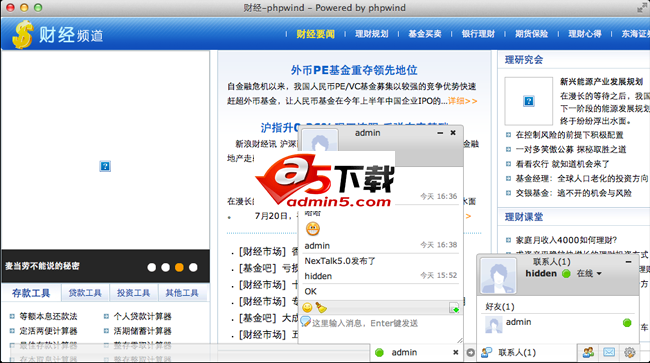Screen dimensions: 650x363
Task: Click the contacts bubble icon next to 联系人(1)
Action: [x=487, y=353]
